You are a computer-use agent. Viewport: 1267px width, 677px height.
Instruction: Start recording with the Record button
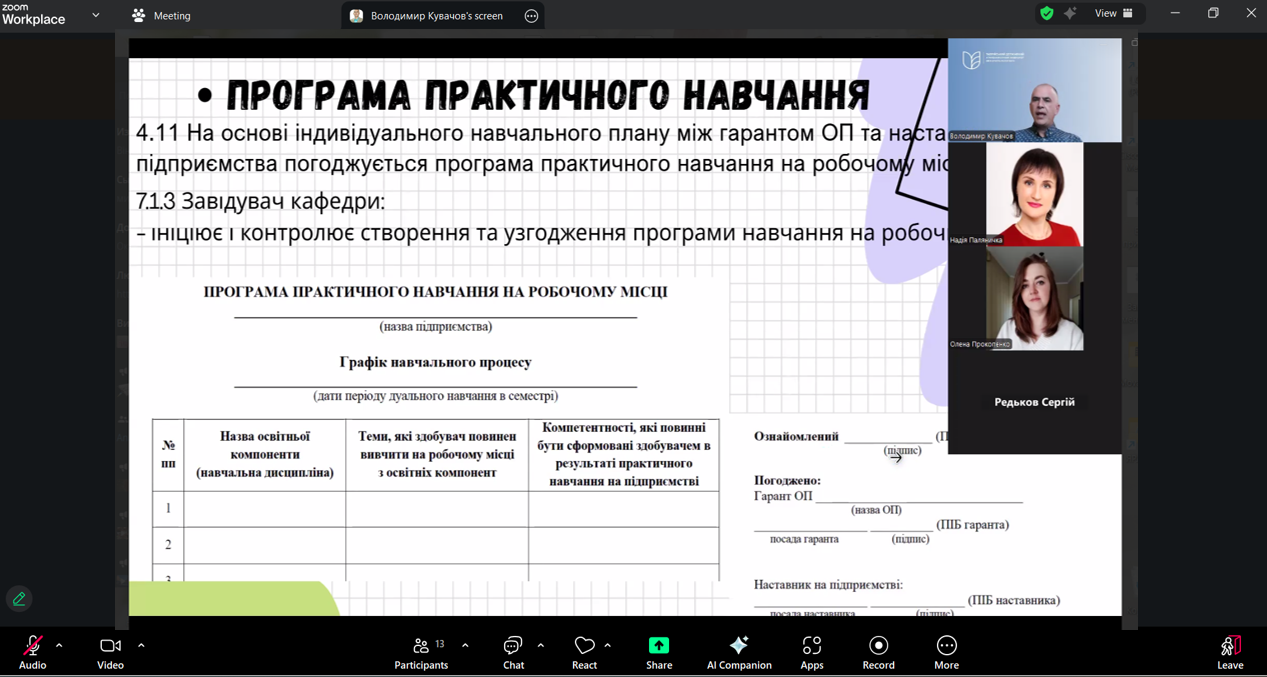pos(878,652)
